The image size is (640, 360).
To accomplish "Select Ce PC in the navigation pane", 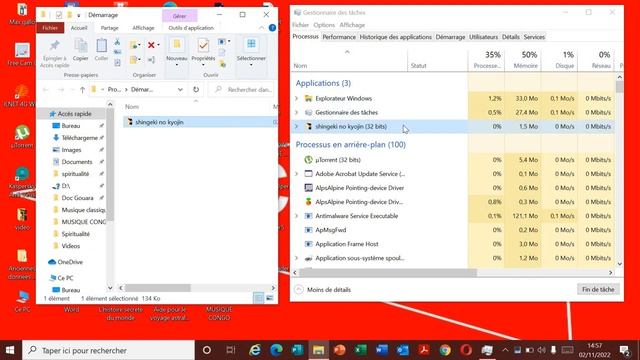I will click(x=61, y=278).
